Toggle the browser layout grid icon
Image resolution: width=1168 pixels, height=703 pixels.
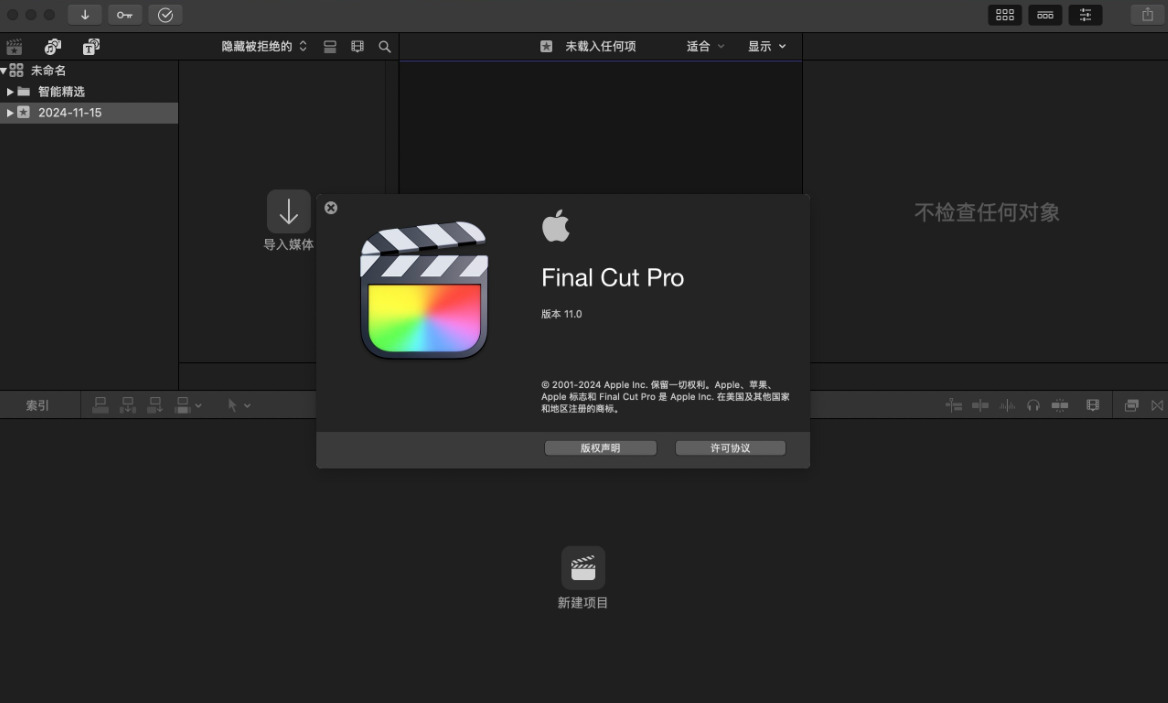(x=1005, y=15)
